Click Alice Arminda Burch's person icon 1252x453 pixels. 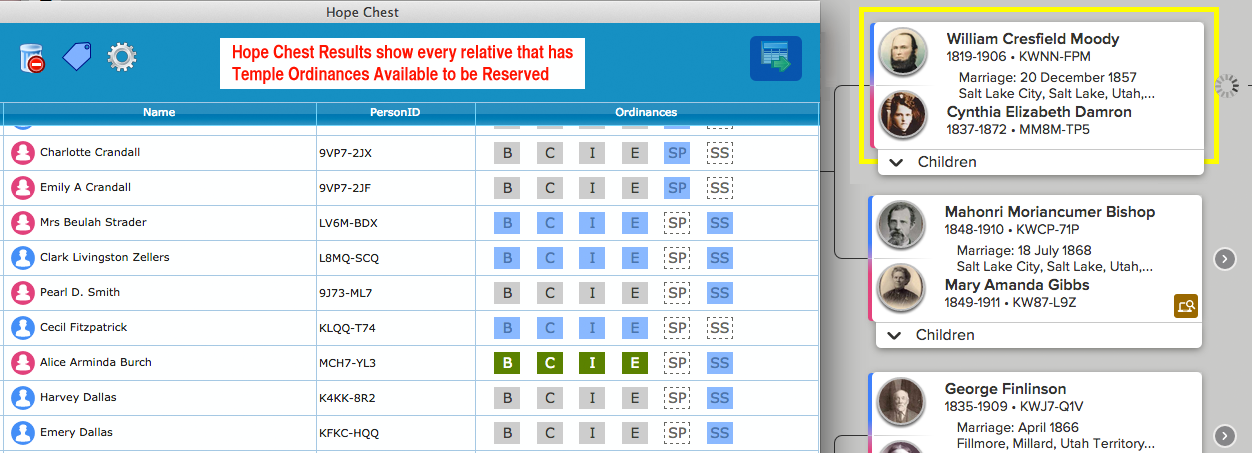pyautogui.click(x=22, y=363)
